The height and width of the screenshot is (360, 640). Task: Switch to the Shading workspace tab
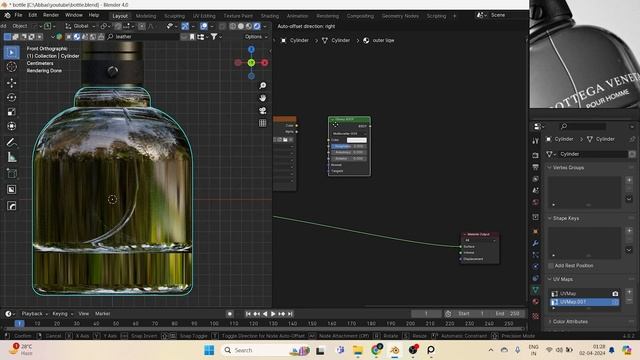pos(270,16)
